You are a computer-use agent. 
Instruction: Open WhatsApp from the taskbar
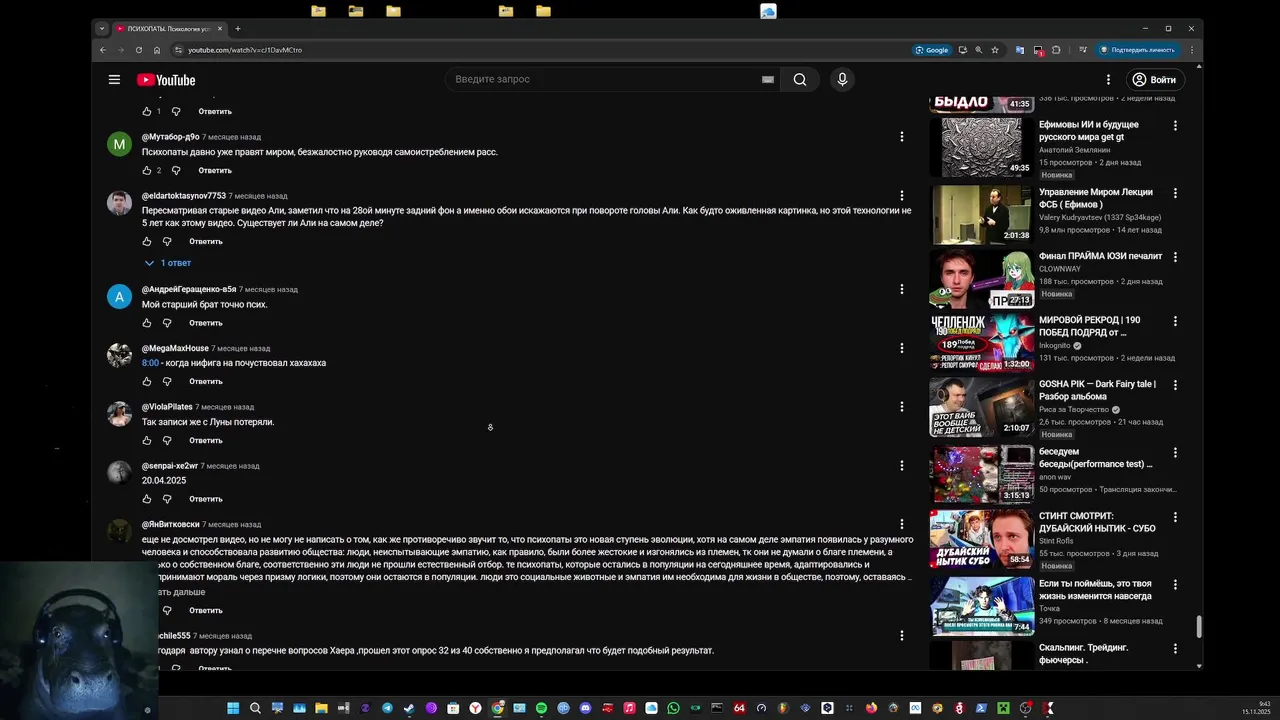click(673, 708)
